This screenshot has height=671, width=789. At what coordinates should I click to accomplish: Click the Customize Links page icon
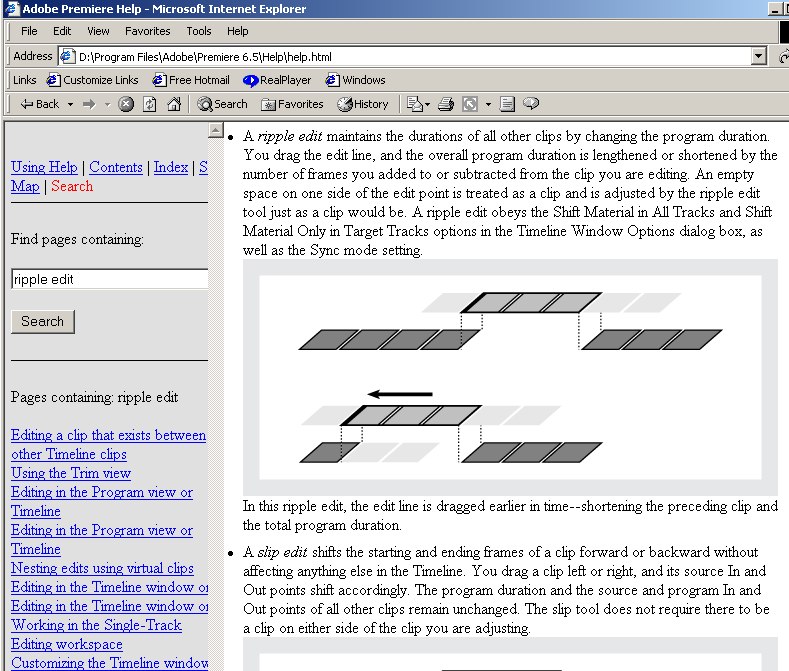[x=53, y=80]
